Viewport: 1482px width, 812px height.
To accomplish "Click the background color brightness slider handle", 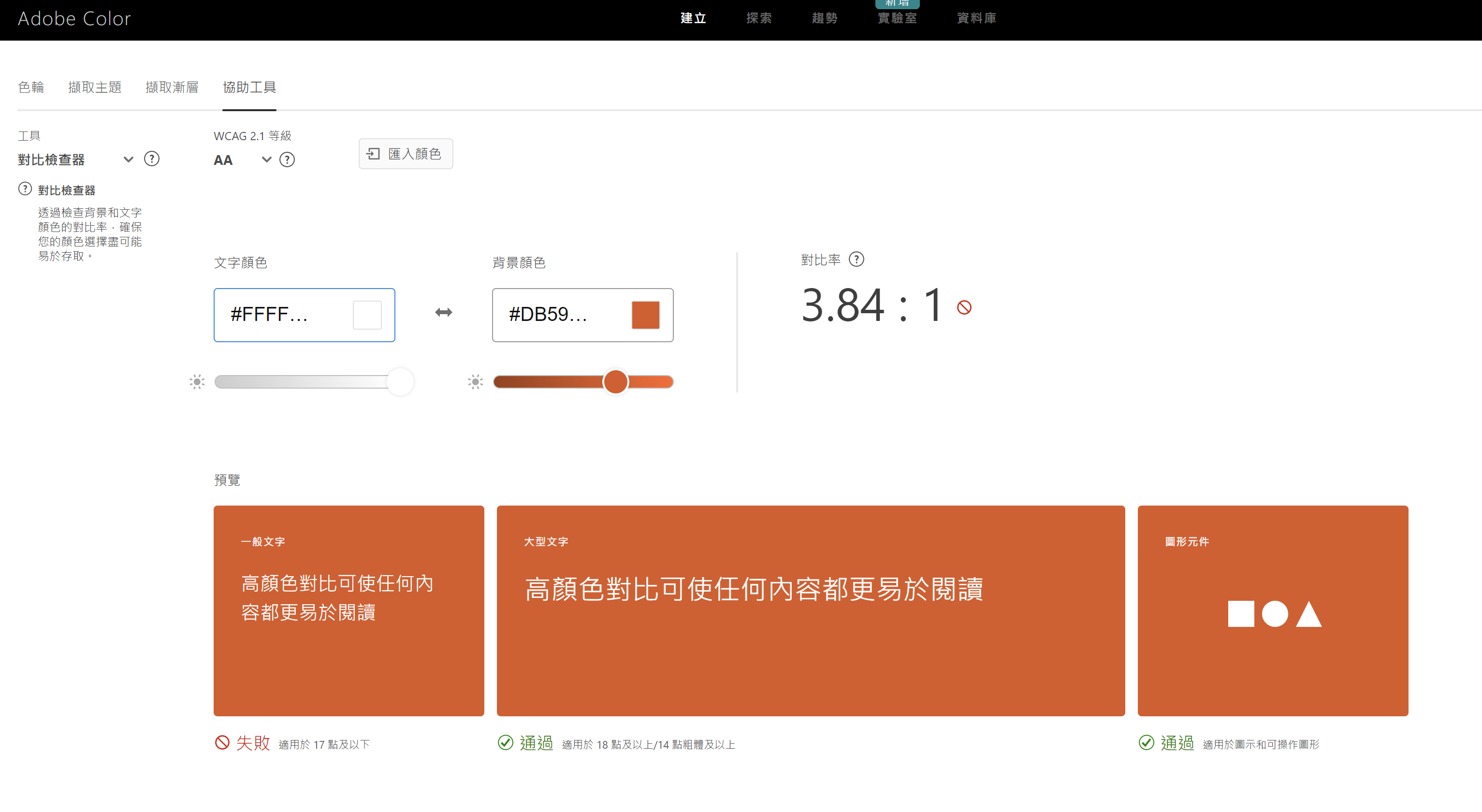I will pyautogui.click(x=615, y=382).
